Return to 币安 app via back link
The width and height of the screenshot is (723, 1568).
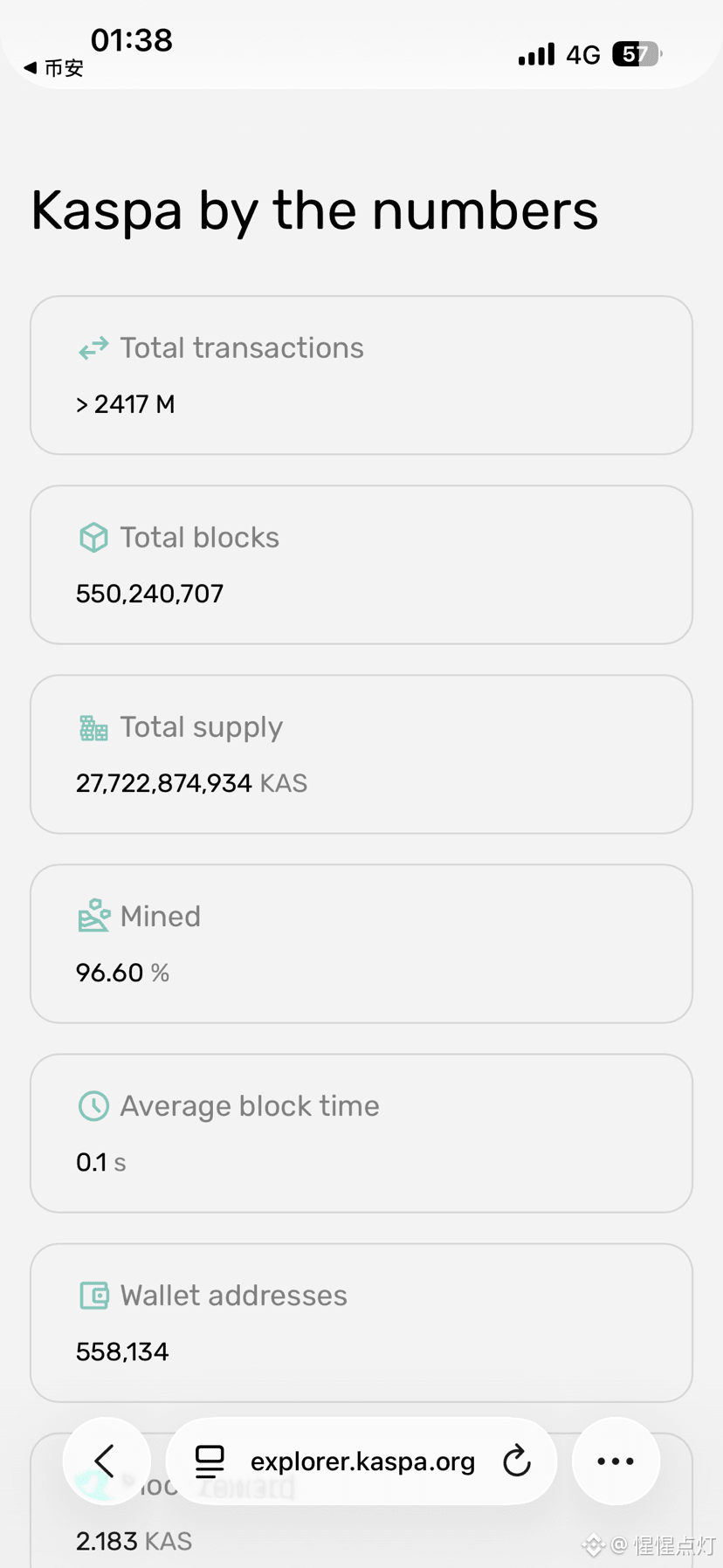[x=54, y=67]
